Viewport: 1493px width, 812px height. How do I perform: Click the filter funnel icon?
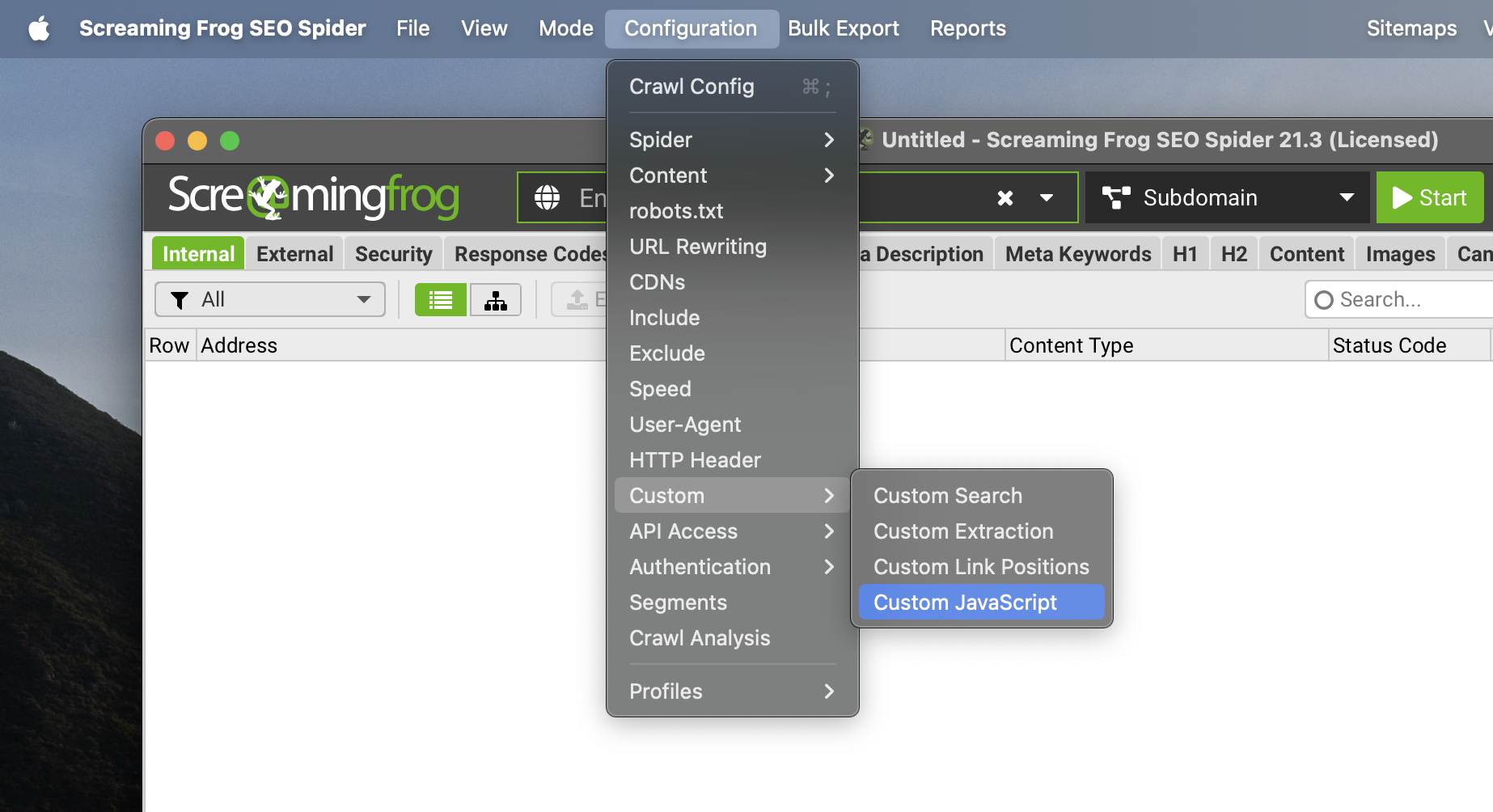tap(180, 300)
